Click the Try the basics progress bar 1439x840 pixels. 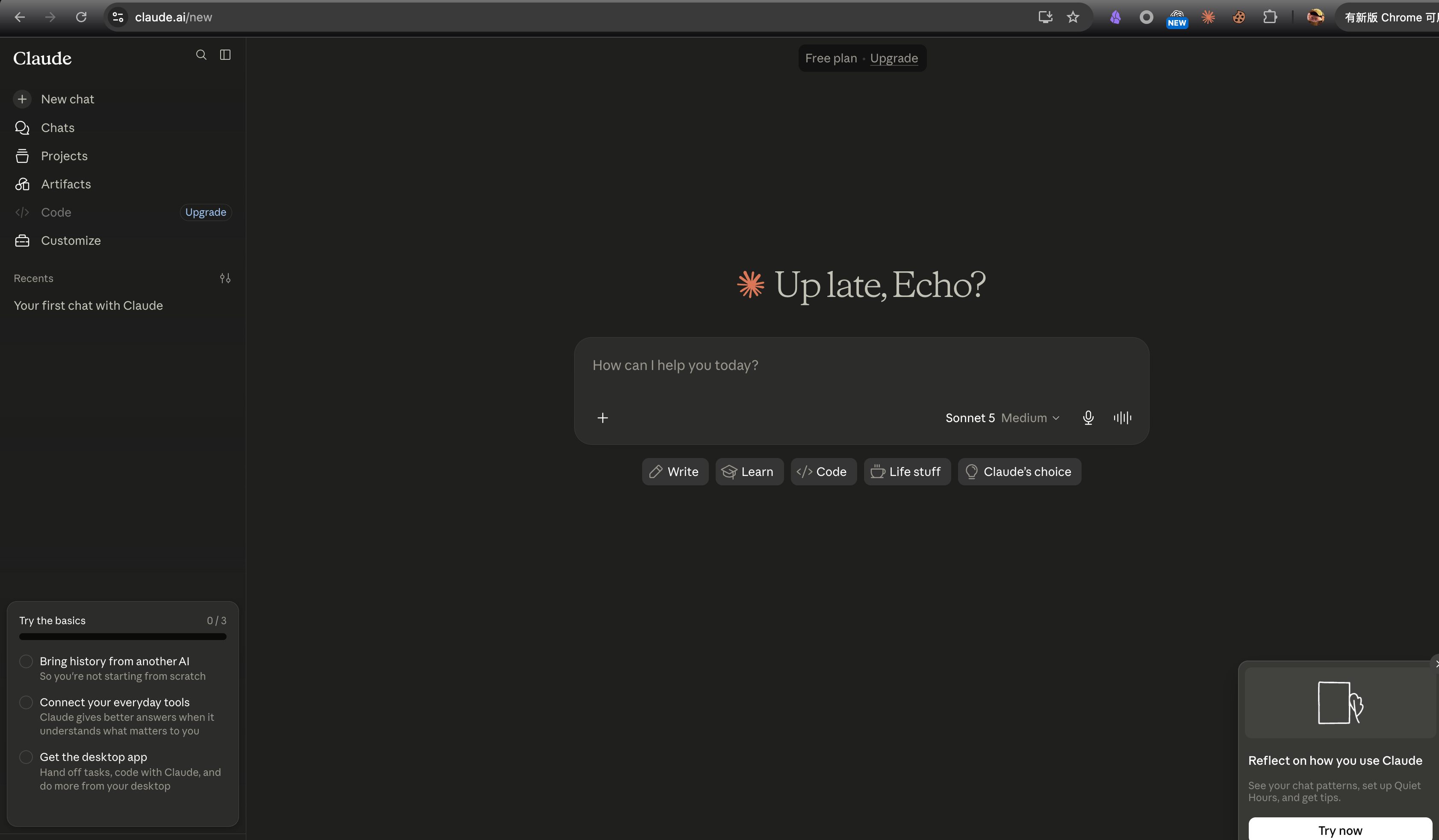tap(123, 637)
